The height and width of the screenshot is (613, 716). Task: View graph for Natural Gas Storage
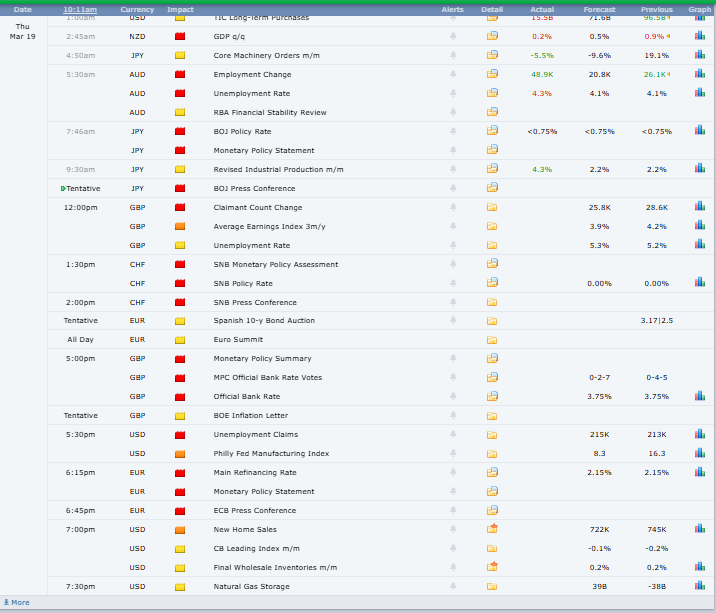tap(700, 586)
